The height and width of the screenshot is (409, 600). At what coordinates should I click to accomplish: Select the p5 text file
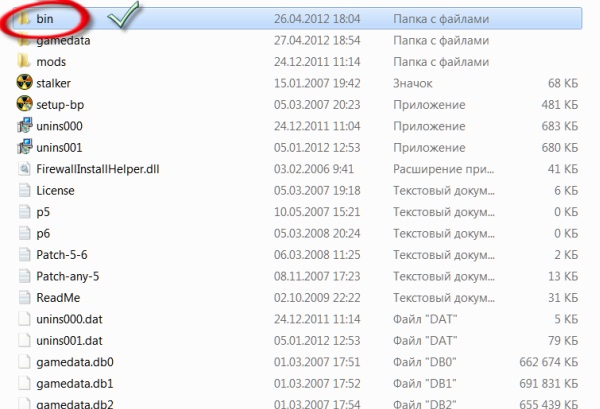42,211
